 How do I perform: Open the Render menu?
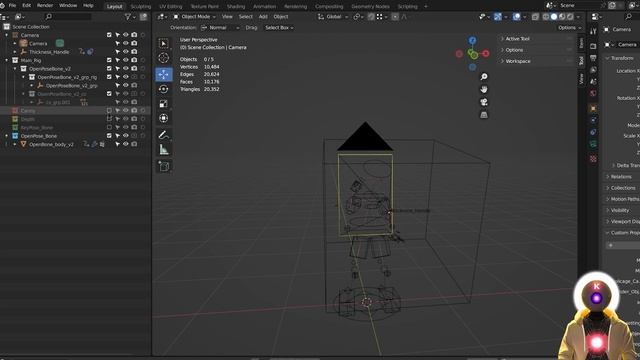pos(45,6)
